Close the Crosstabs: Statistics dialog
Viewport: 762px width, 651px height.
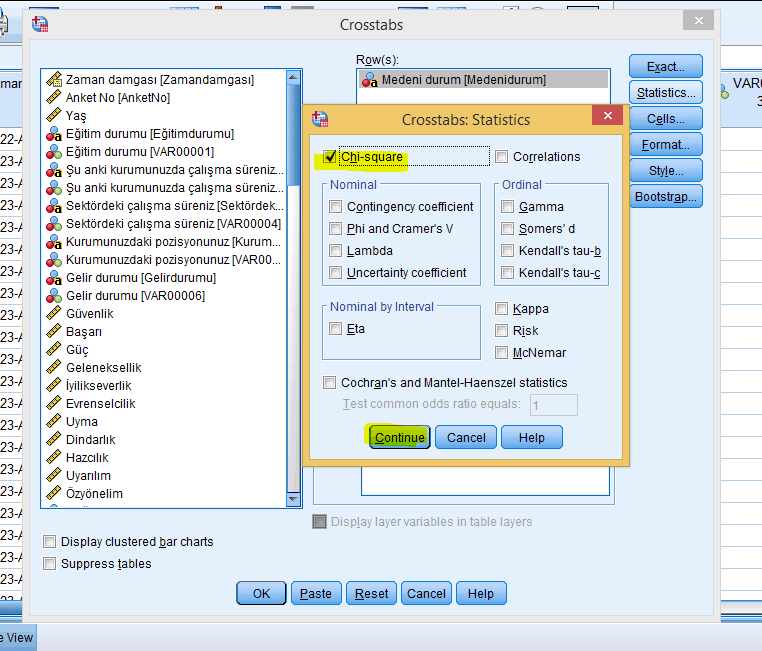(607, 117)
